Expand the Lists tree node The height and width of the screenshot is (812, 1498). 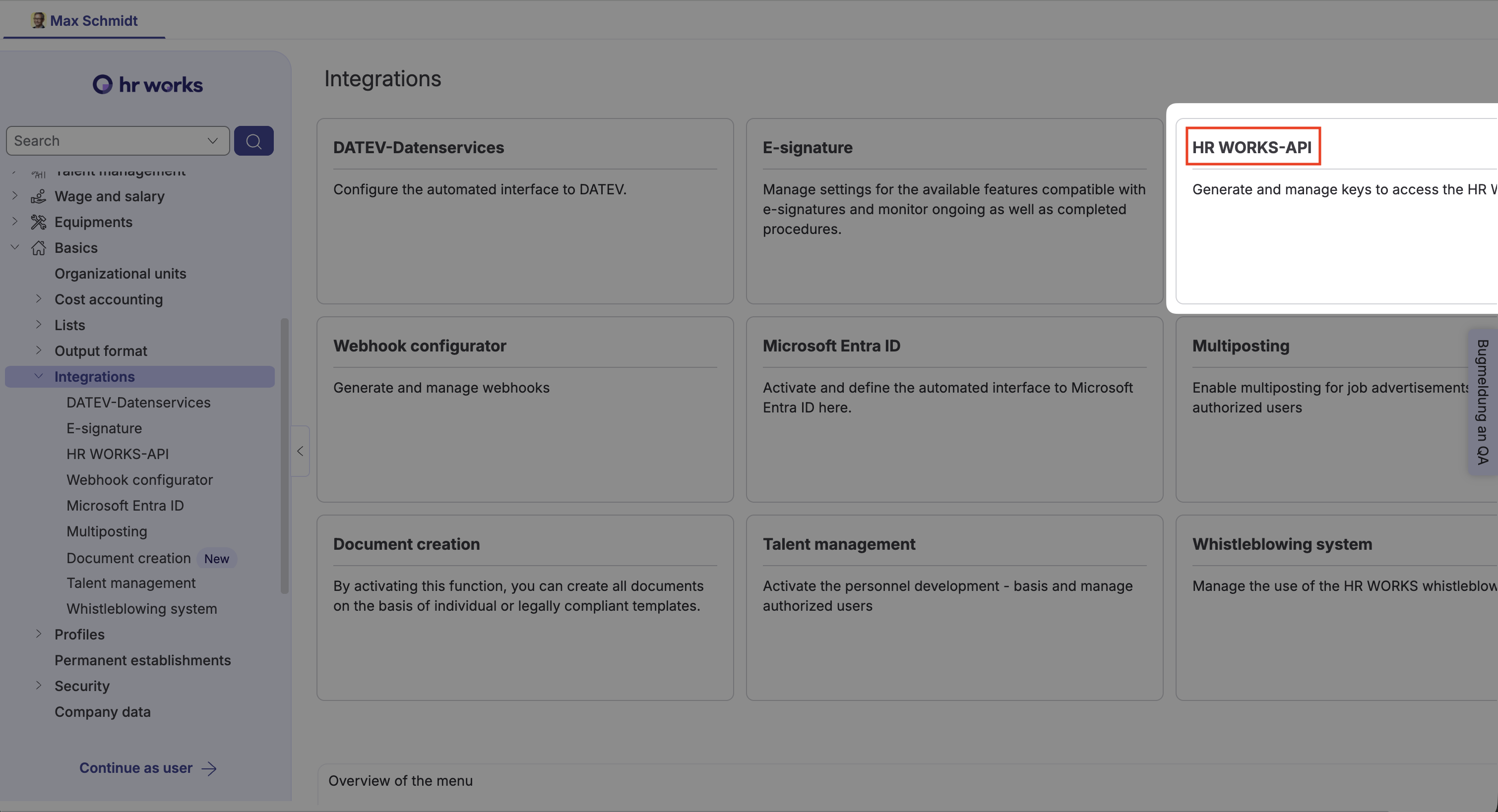39,324
